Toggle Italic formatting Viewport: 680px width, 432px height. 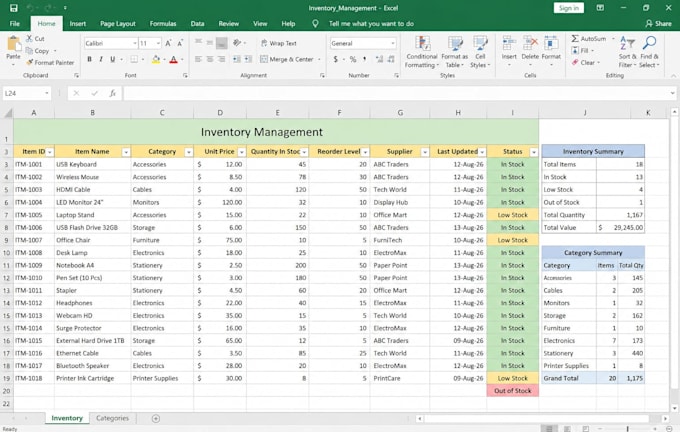[101, 59]
